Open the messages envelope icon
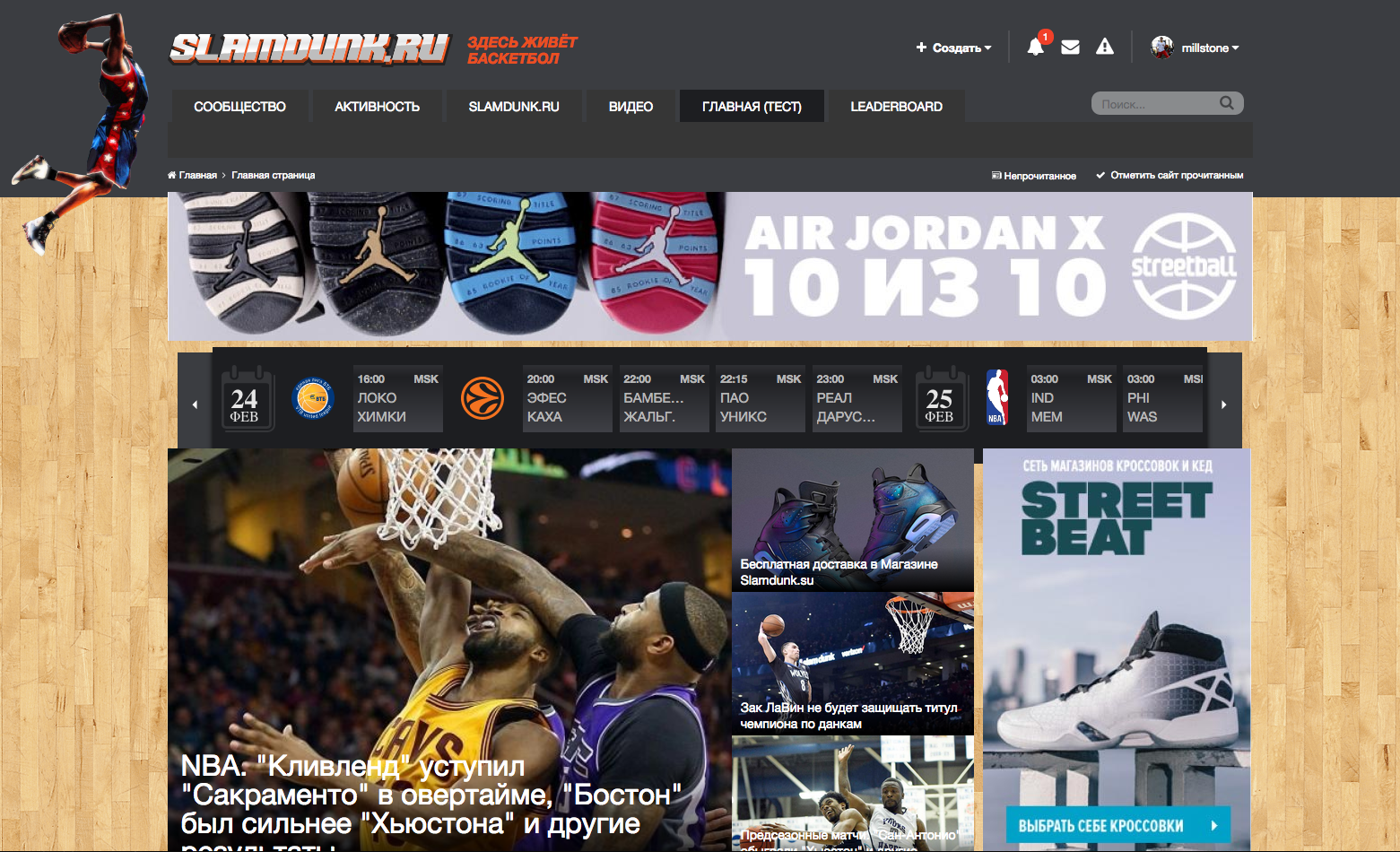 pos(1070,47)
